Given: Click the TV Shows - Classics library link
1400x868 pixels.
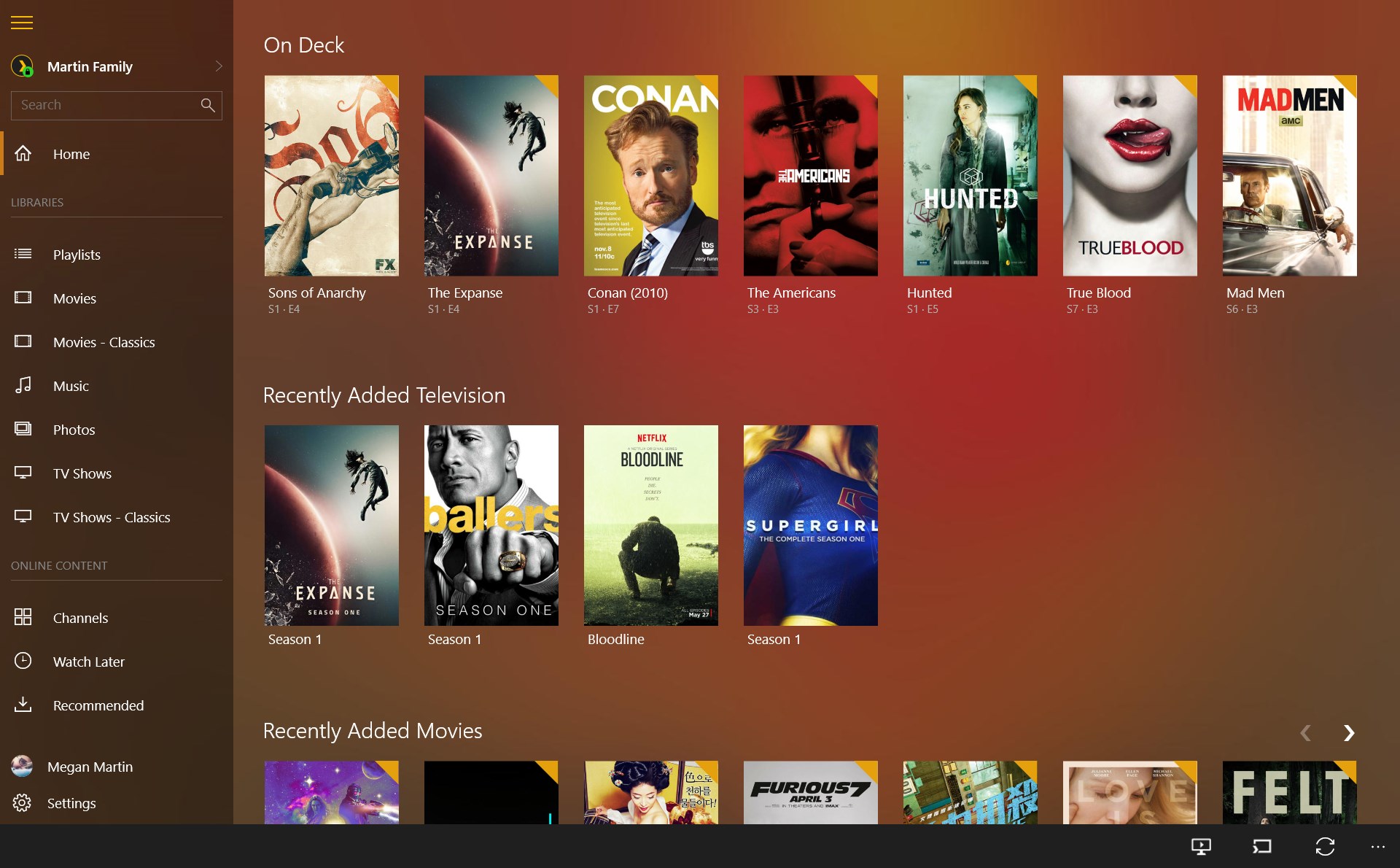Looking at the screenshot, I should click(x=111, y=517).
